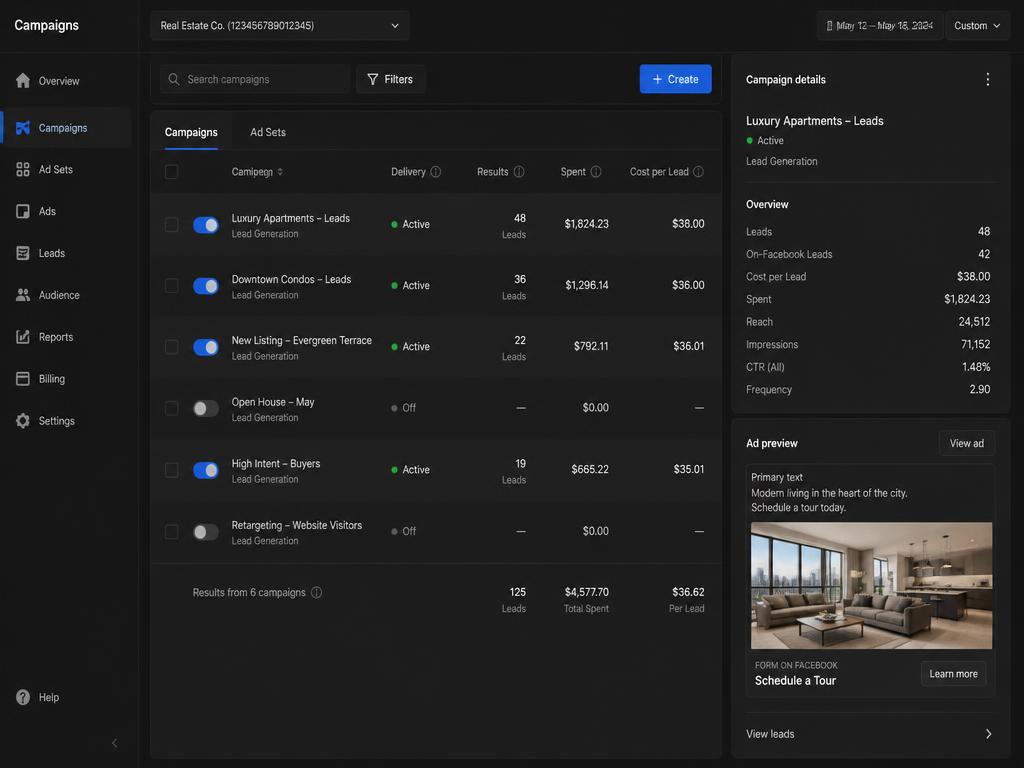Screen dimensions: 1024x768
Task: Click the funnel icon in Filters
Action: click(x=372, y=79)
